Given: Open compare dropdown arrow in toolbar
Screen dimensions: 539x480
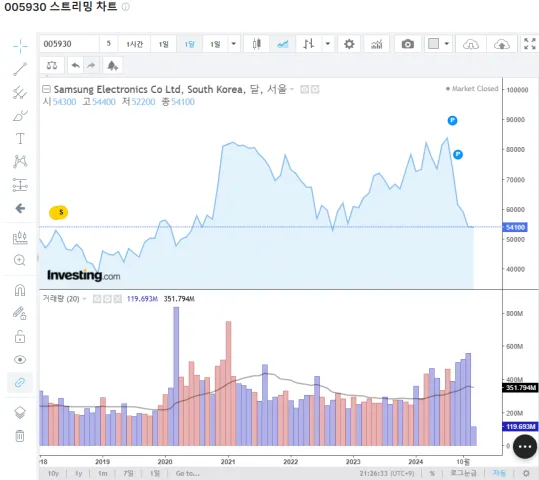Looking at the screenshot, I should pyautogui.click(x=328, y=44).
